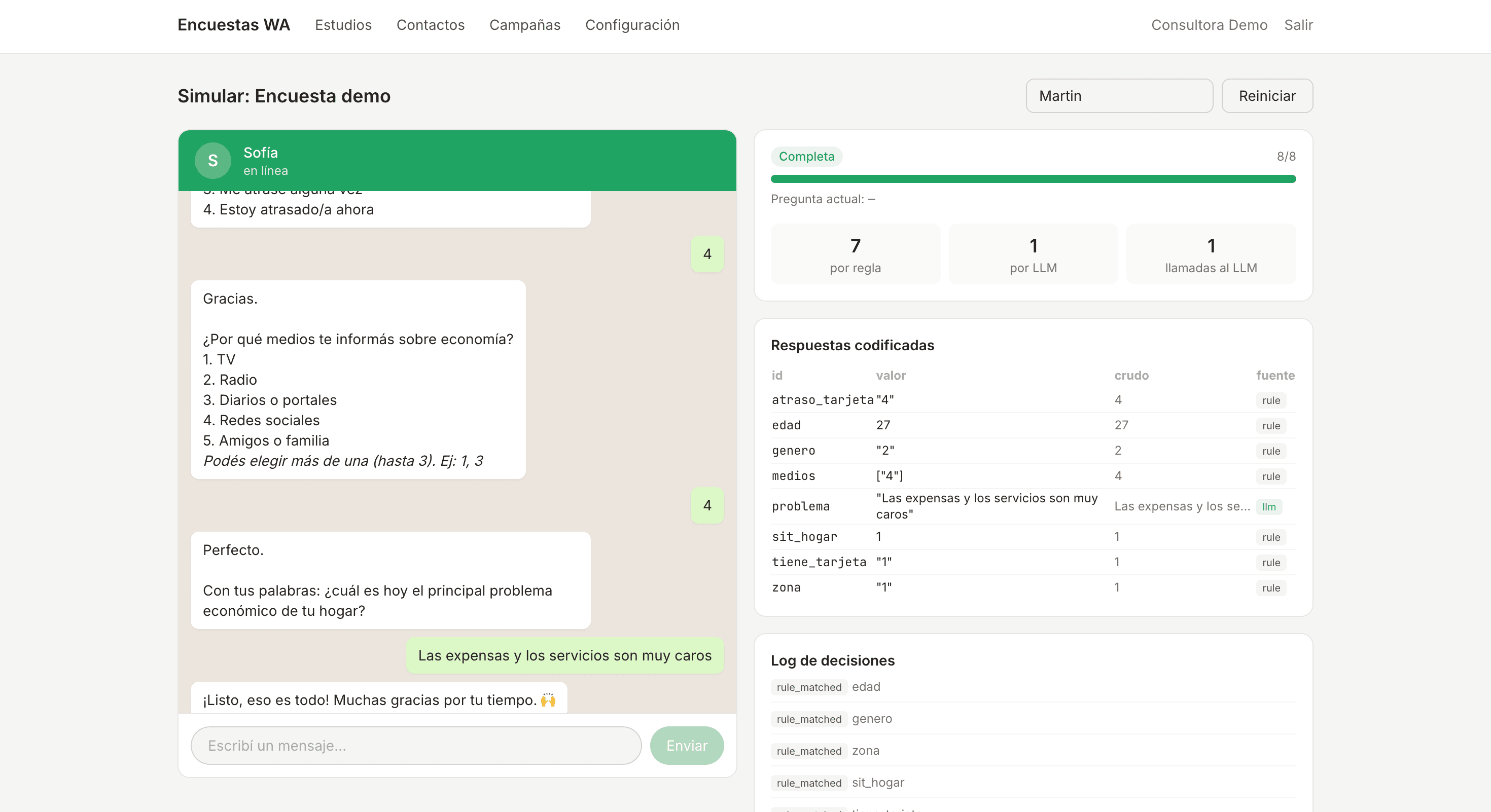Click the edad row in coded answers
This screenshot has height=812, width=1491.
[1033, 425]
